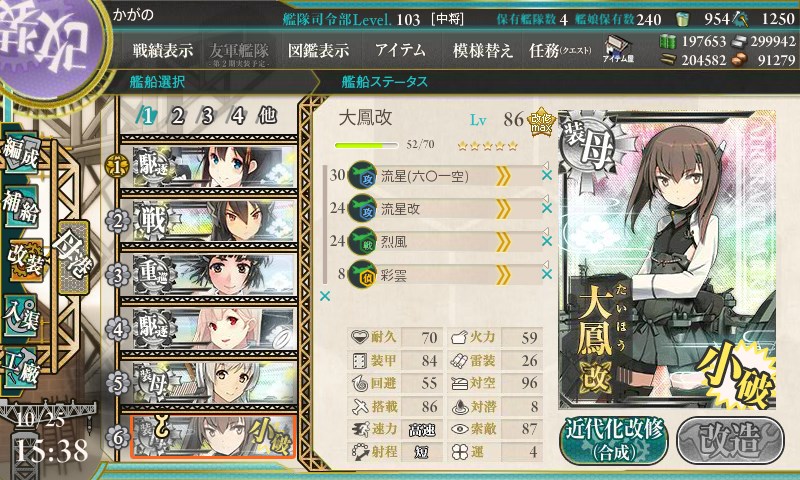Open the 補給 resupply side icon

coord(21,206)
